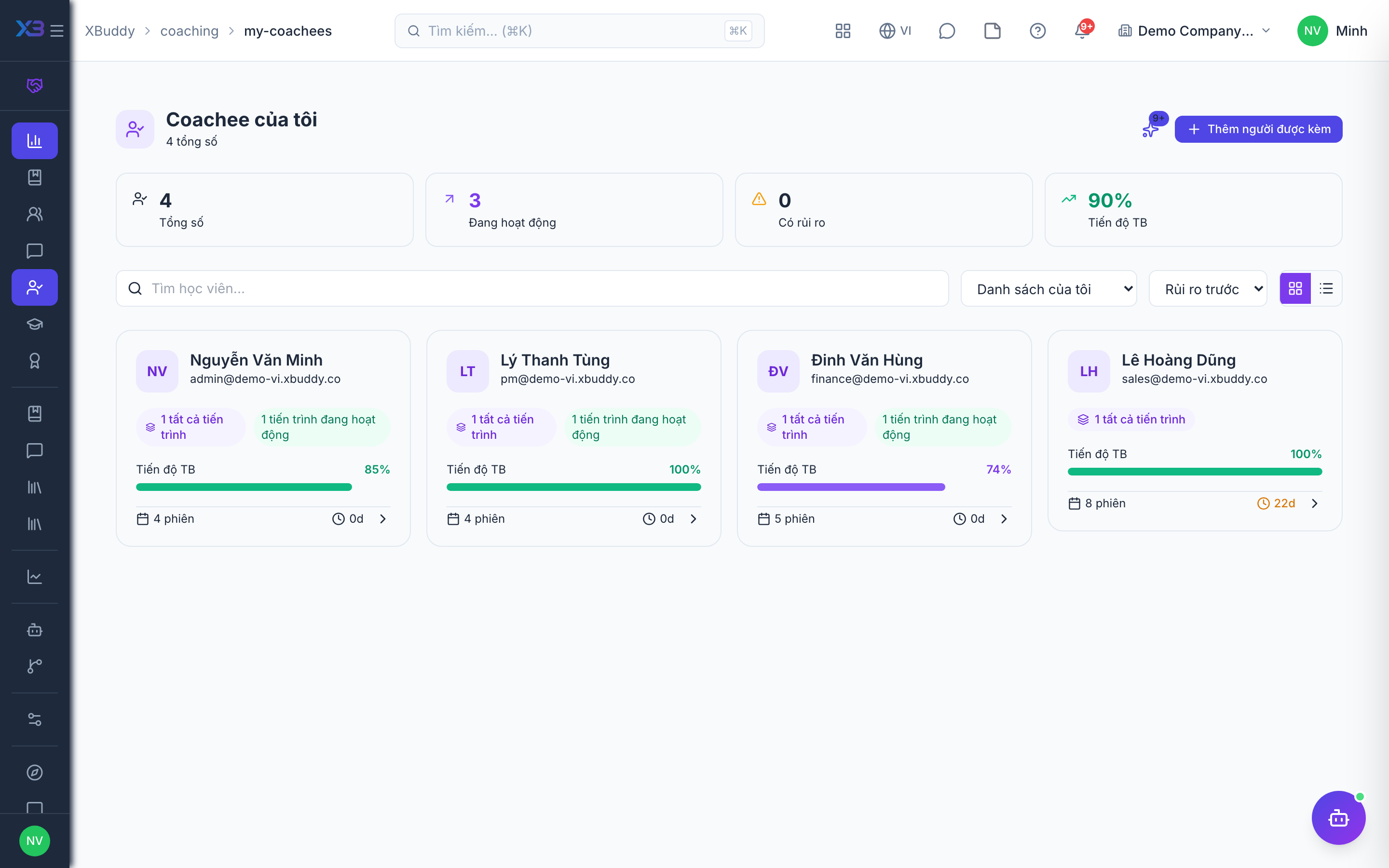Open the Minh user profile menu
This screenshot has width=1389, height=868.
(x=1332, y=31)
